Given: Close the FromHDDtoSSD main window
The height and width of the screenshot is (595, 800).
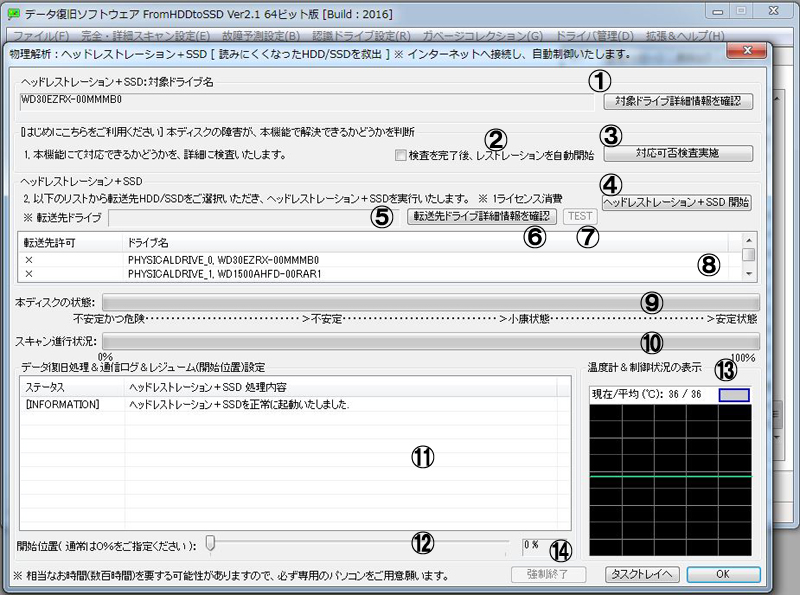Looking at the screenshot, I should pos(774,11).
